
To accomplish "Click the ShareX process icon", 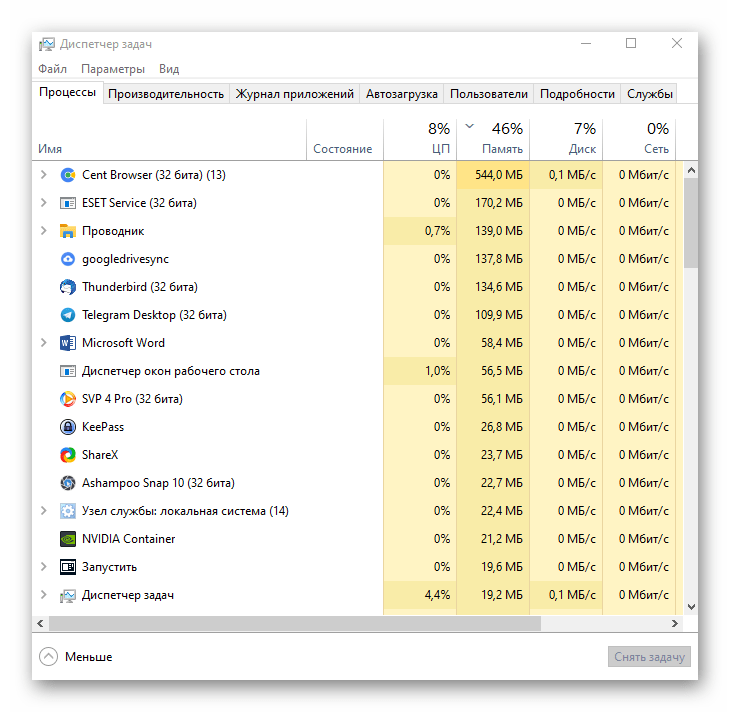I will 68,455.
